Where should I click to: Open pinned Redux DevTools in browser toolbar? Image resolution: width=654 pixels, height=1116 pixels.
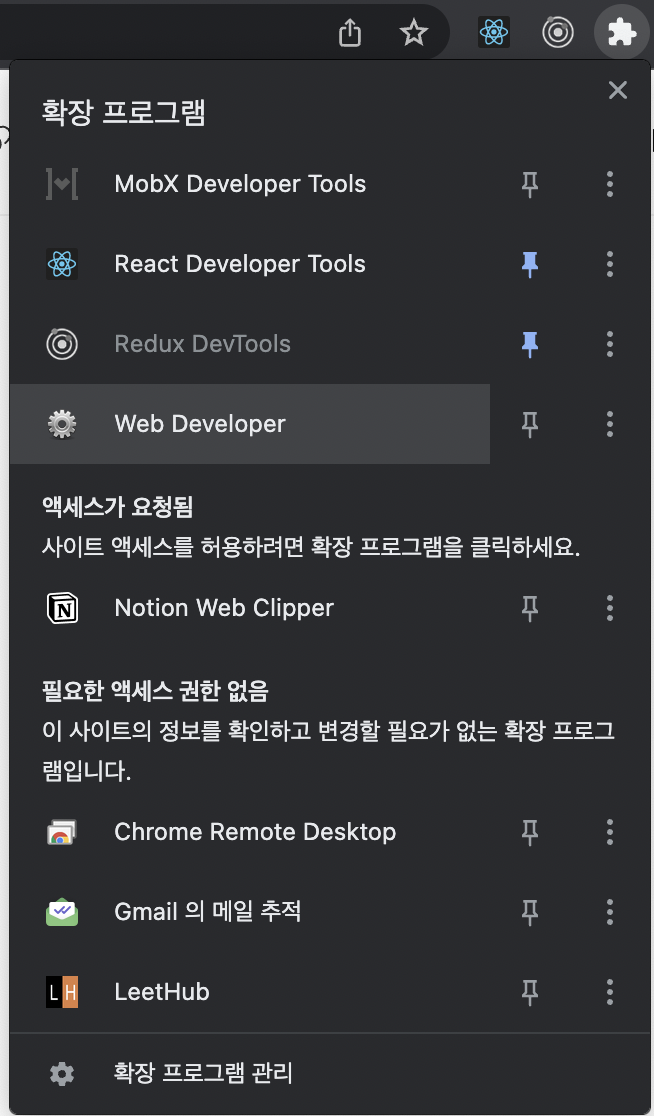click(557, 32)
